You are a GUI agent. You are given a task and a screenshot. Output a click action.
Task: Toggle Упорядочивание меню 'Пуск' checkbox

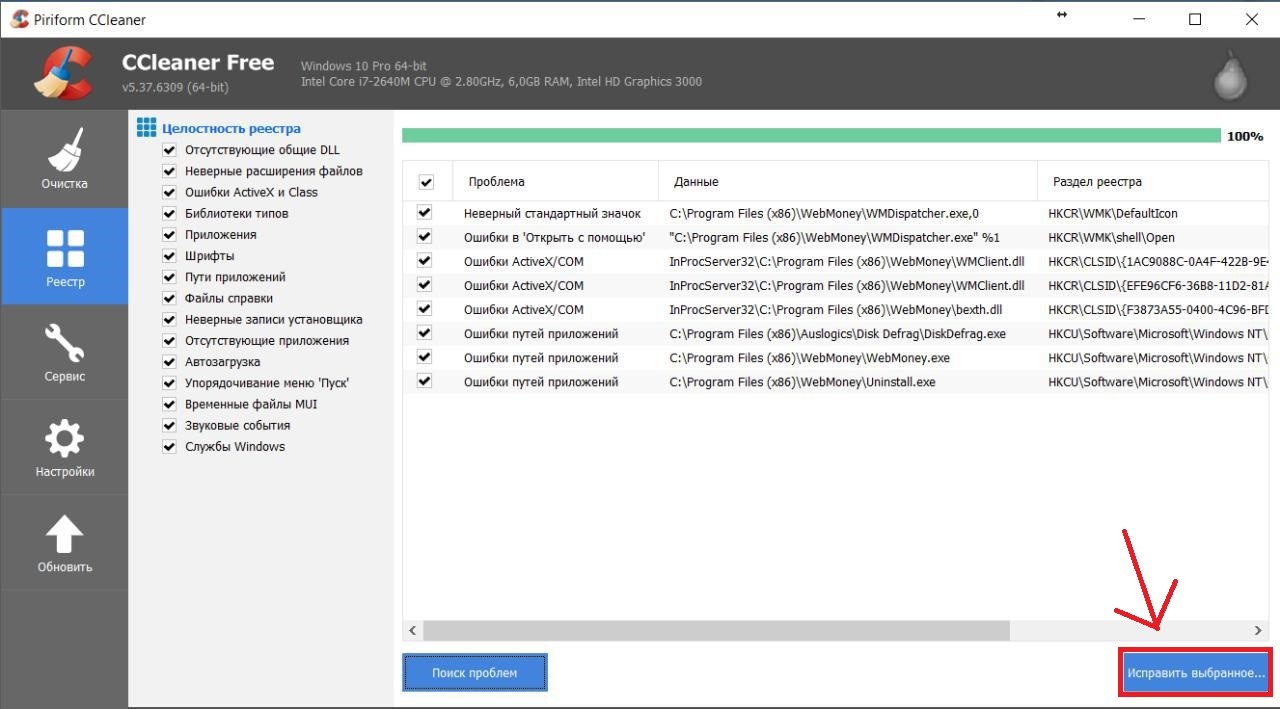pos(169,383)
